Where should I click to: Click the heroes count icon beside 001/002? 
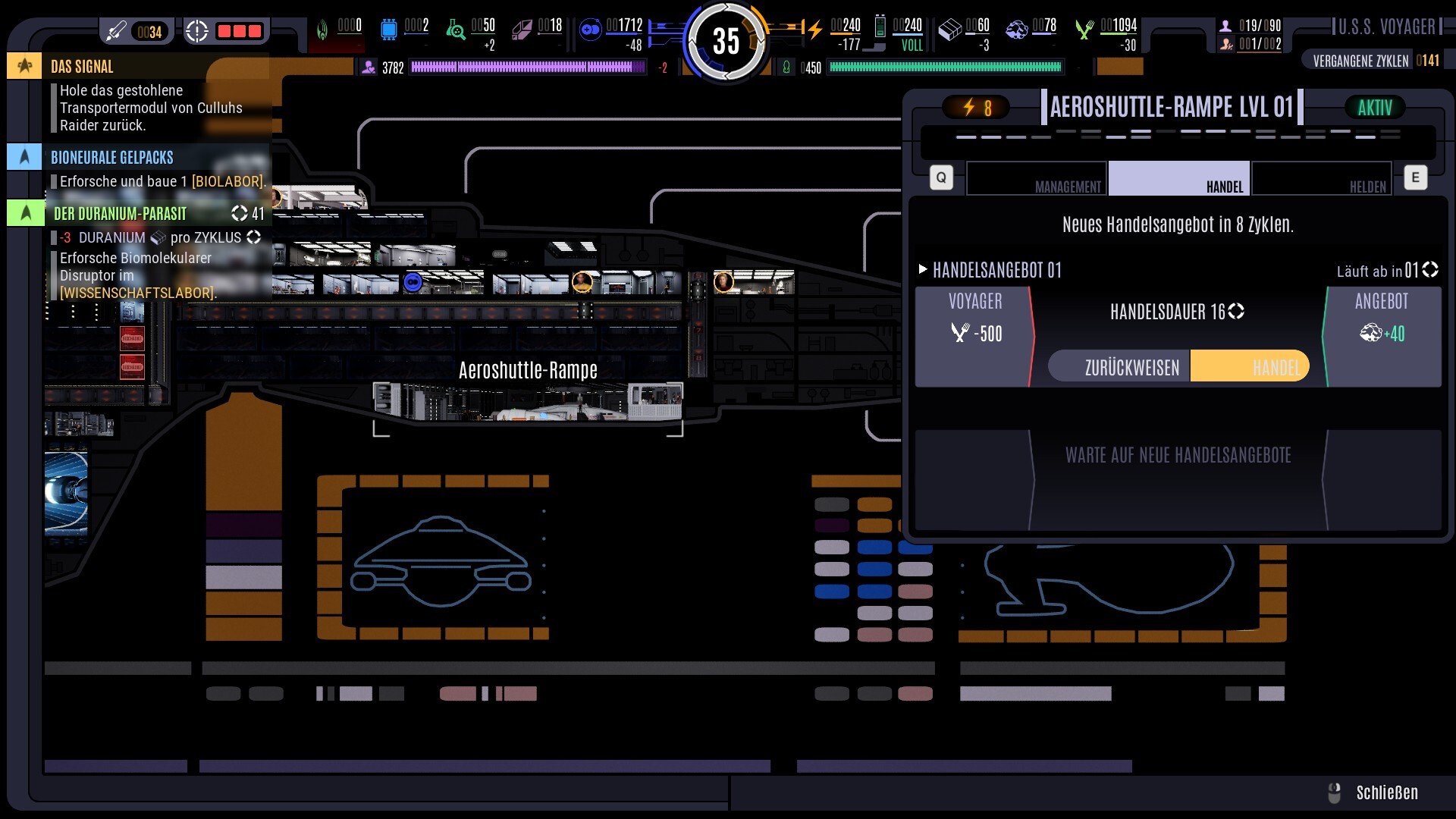1226,45
